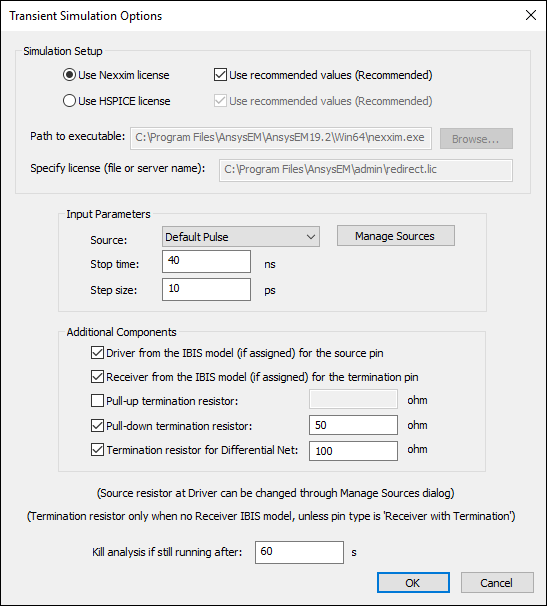This screenshot has width=547, height=606.
Task: Click the Differential Net resistor field showing 100
Action: pos(353,451)
